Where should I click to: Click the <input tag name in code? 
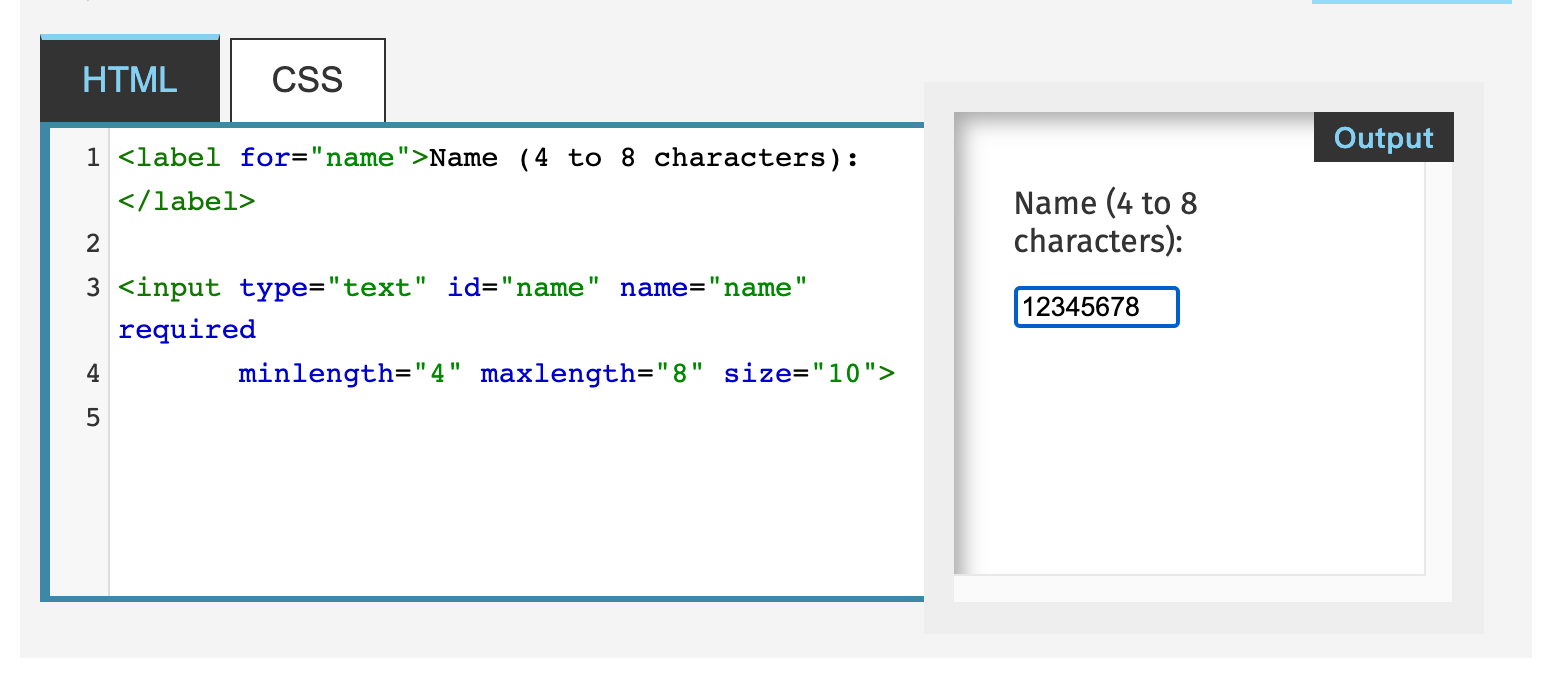(169, 288)
